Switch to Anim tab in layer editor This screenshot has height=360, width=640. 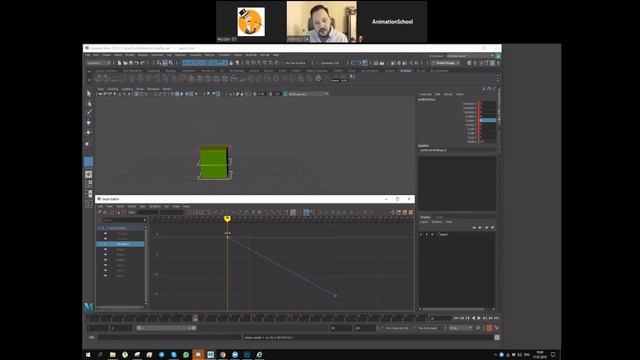coord(439,217)
